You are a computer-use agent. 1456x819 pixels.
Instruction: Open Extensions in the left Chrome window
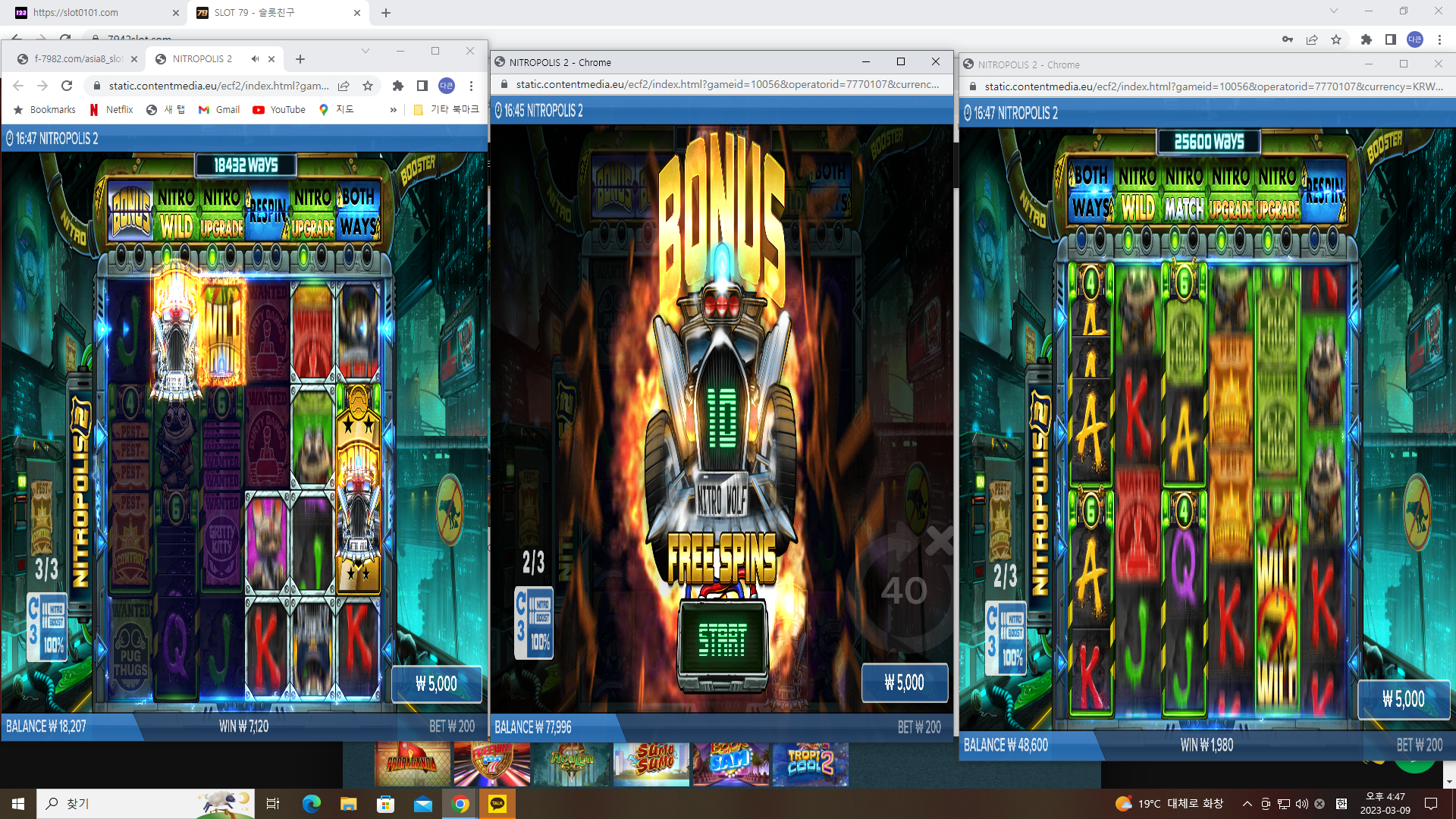397,86
